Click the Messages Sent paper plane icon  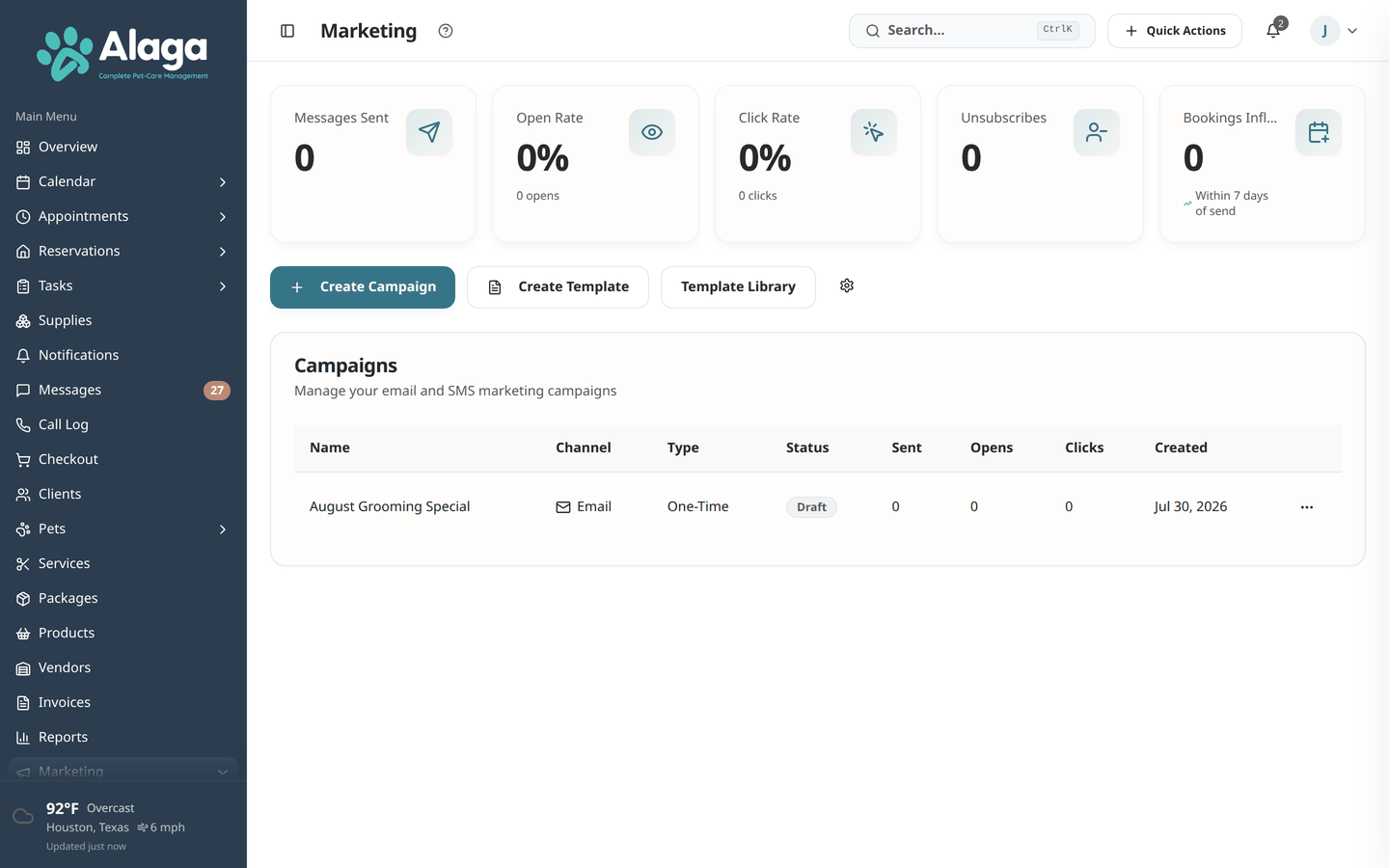coord(429,132)
